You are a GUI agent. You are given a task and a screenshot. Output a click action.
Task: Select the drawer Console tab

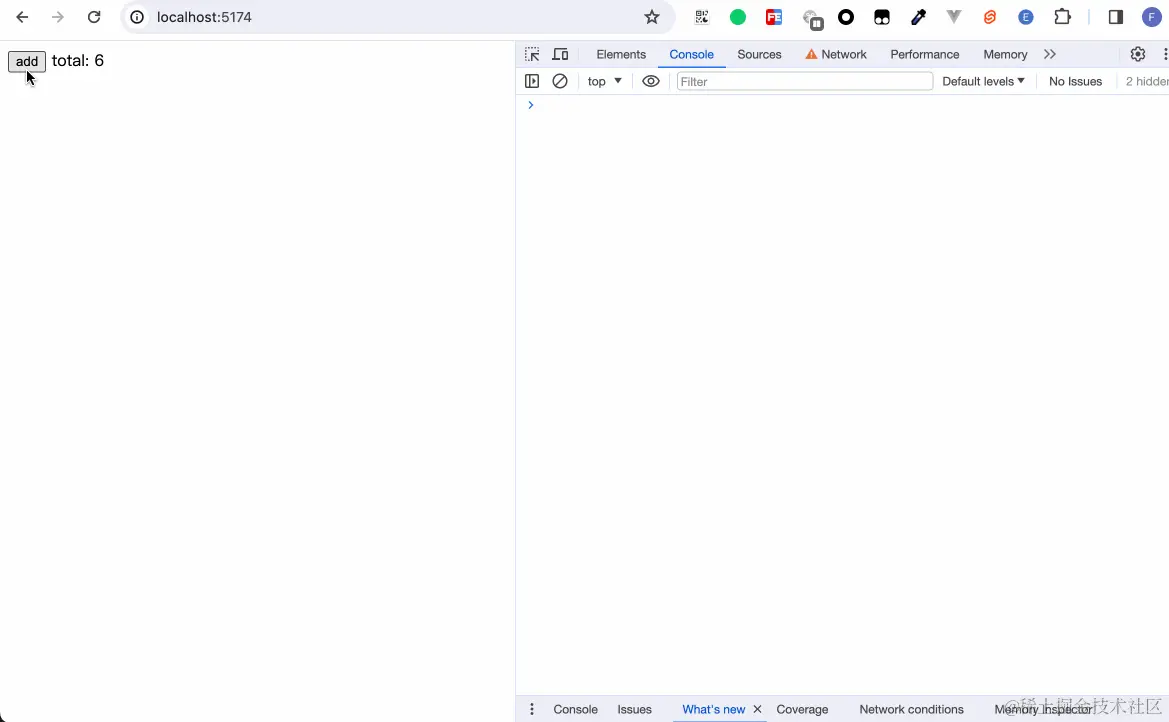[x=576, y=709]
